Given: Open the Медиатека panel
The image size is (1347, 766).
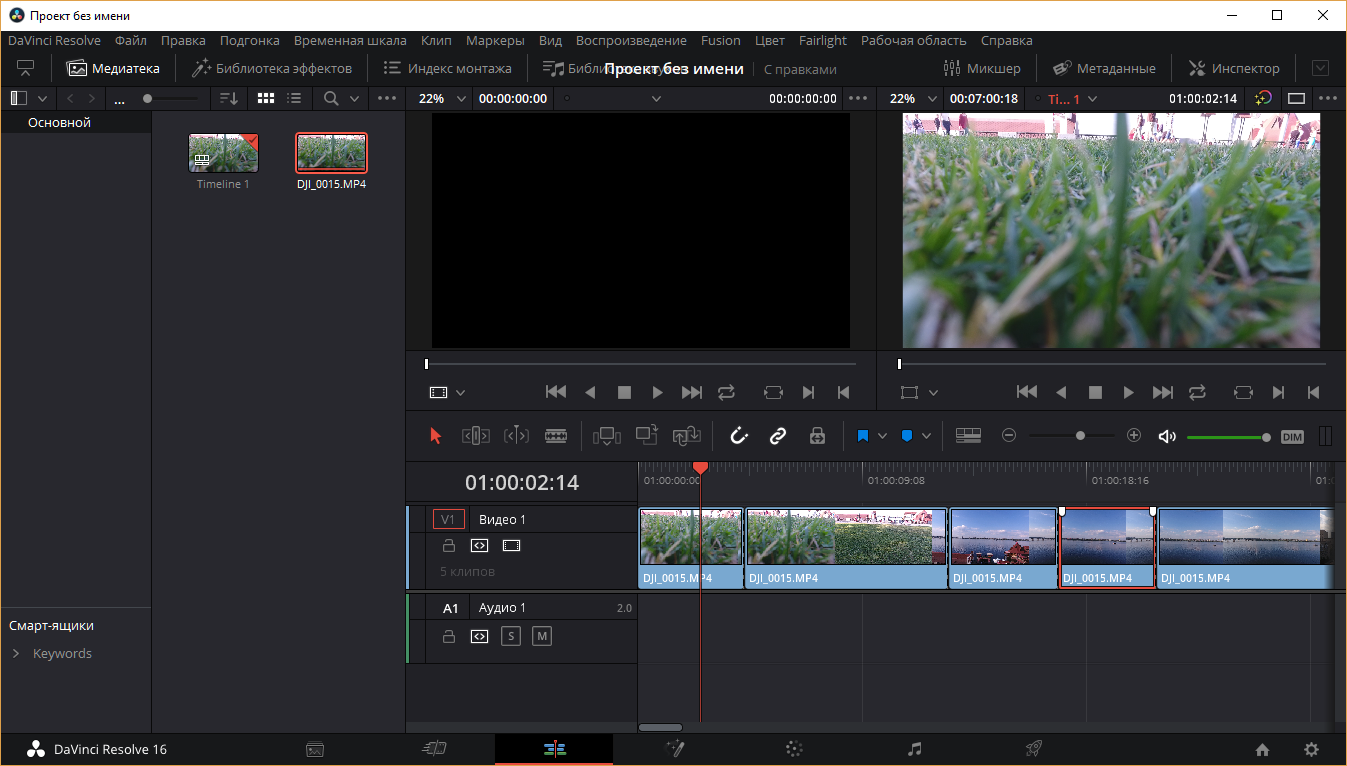Looking at the screenshot, I should [x=114, y=68].
